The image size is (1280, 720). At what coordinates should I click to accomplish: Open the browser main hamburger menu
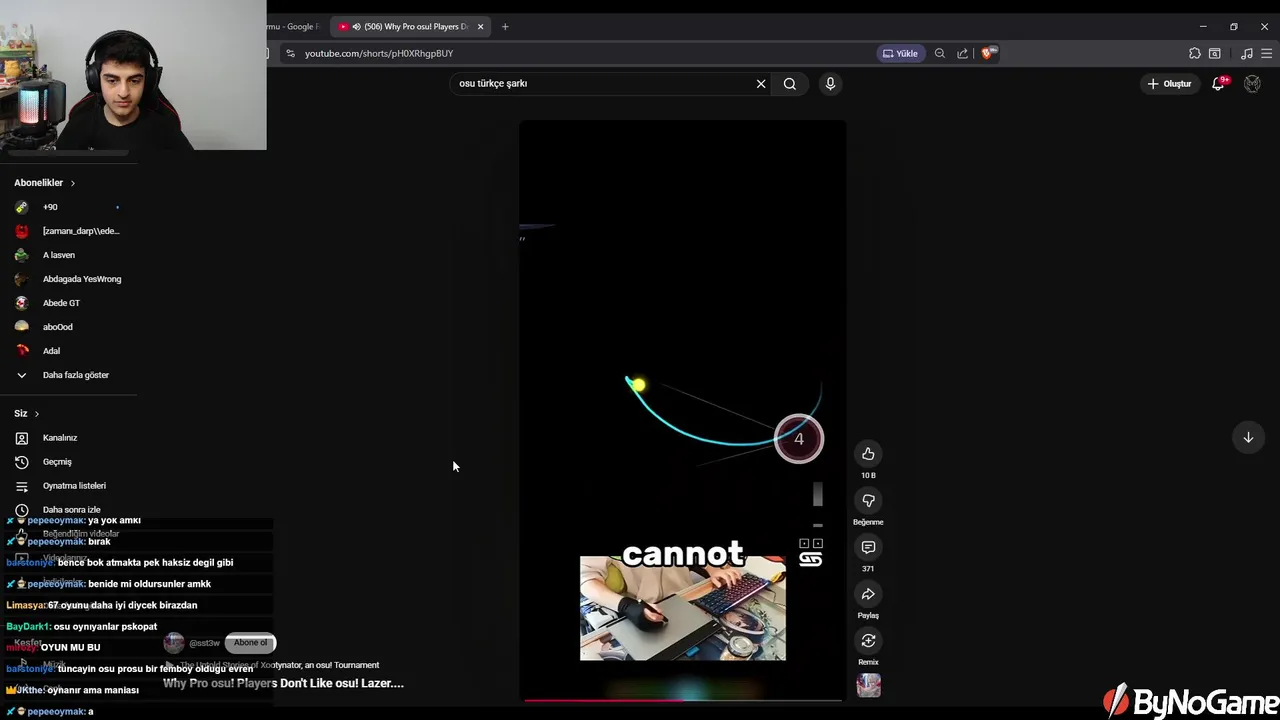[x=1267, y=53]
